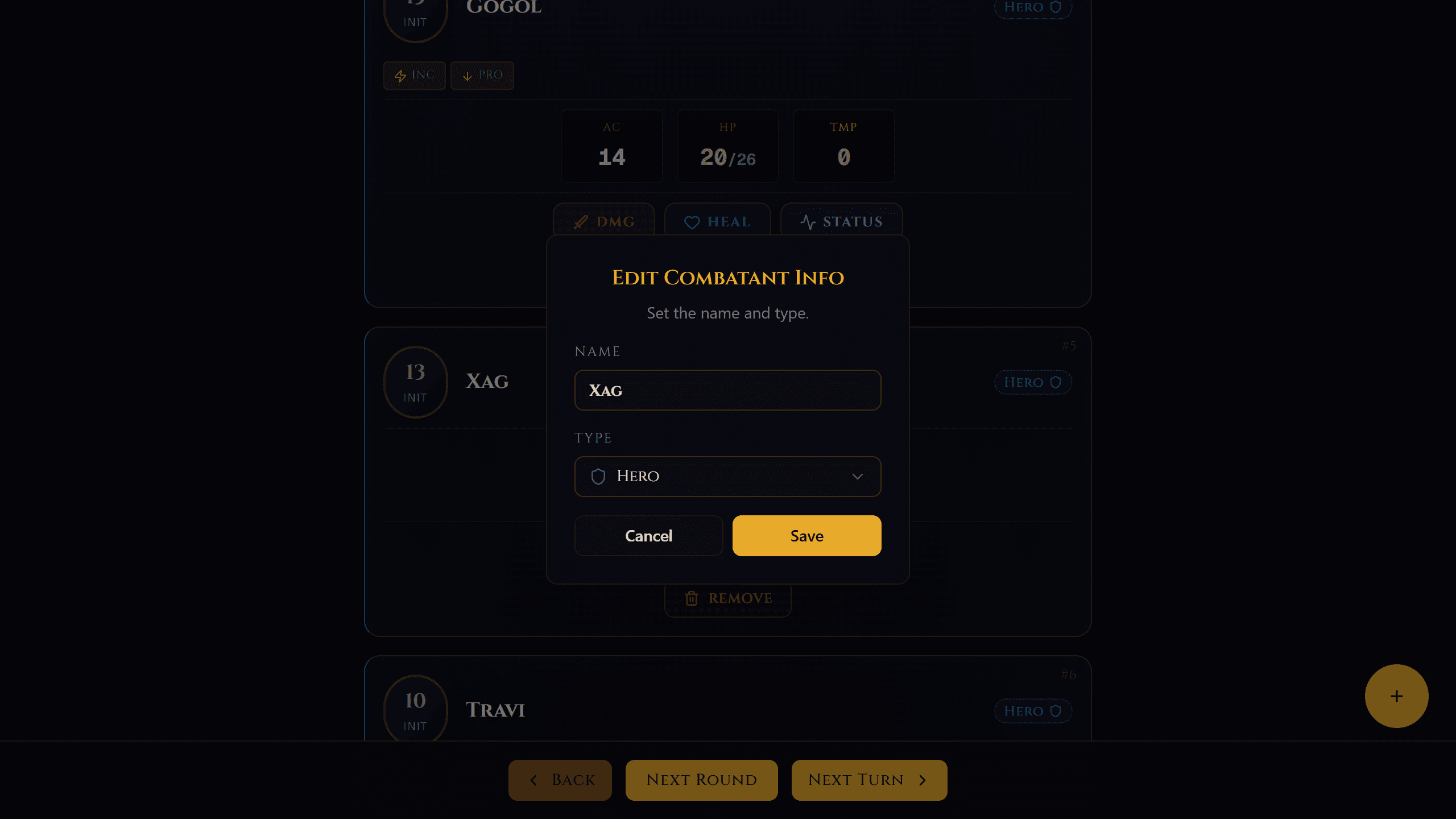Click the sword icon on DMG button
Image resolution: width=1456 pixels, height=819 pixels.
(x=581, y=222)
